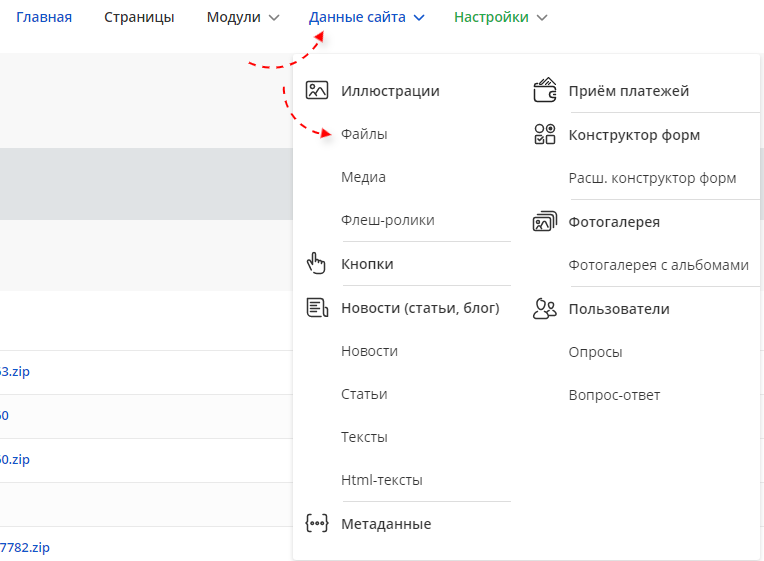Open Расш. конструктор форм item
The height and width of the screenshot is (561, 764).
pos(652,178)
